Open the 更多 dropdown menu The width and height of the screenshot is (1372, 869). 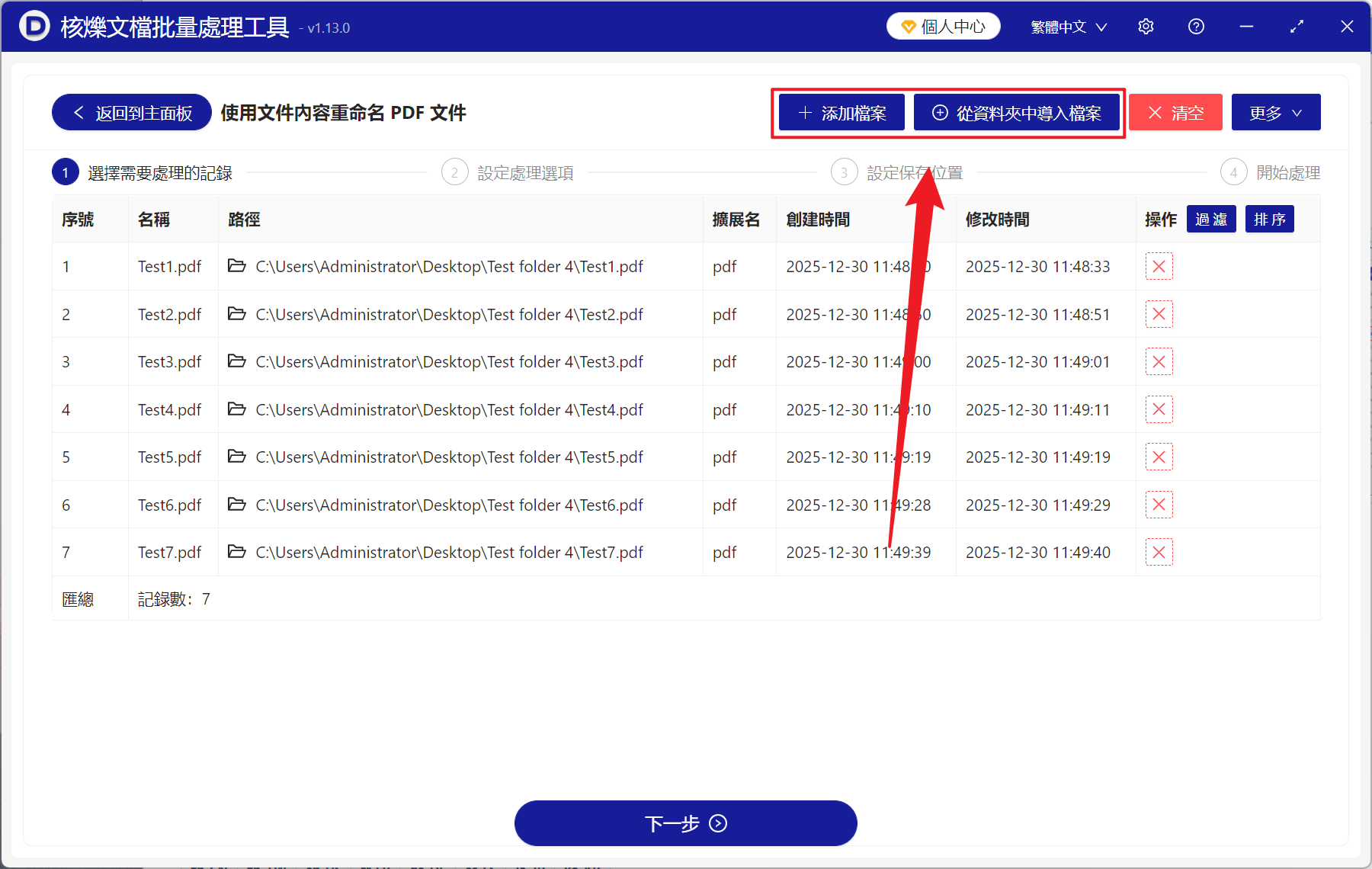pyautogui.click(x=1275, y=112)
